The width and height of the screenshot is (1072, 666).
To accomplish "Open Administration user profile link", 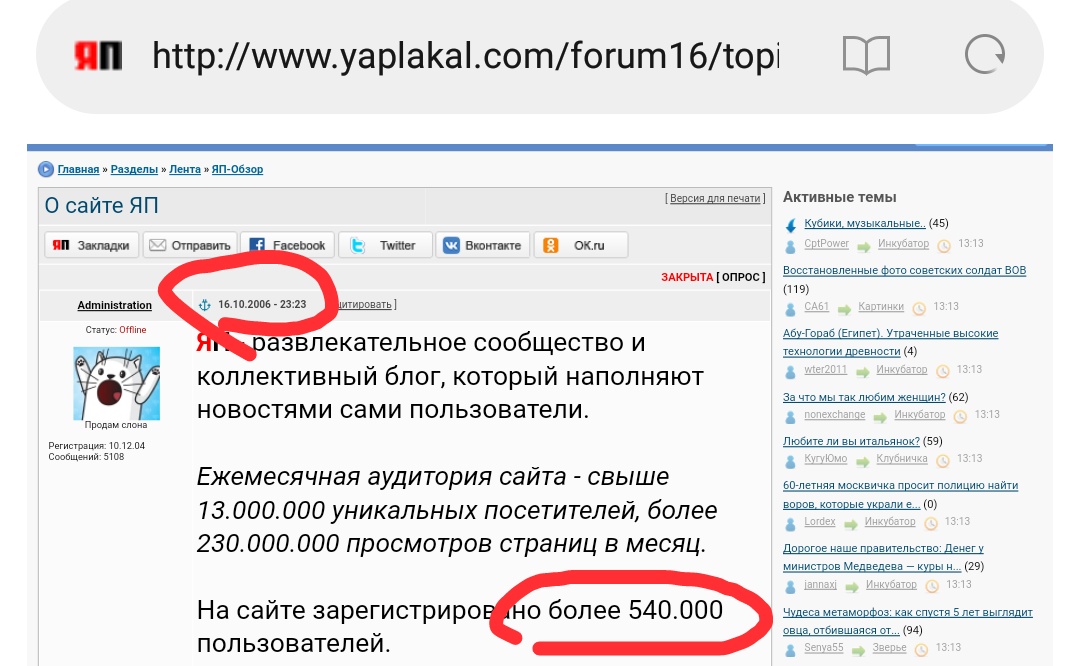I will point(114,305).
